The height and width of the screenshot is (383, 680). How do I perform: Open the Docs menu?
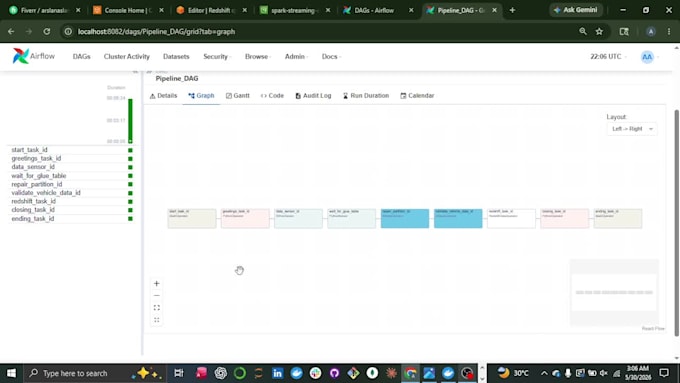(331, 56)
